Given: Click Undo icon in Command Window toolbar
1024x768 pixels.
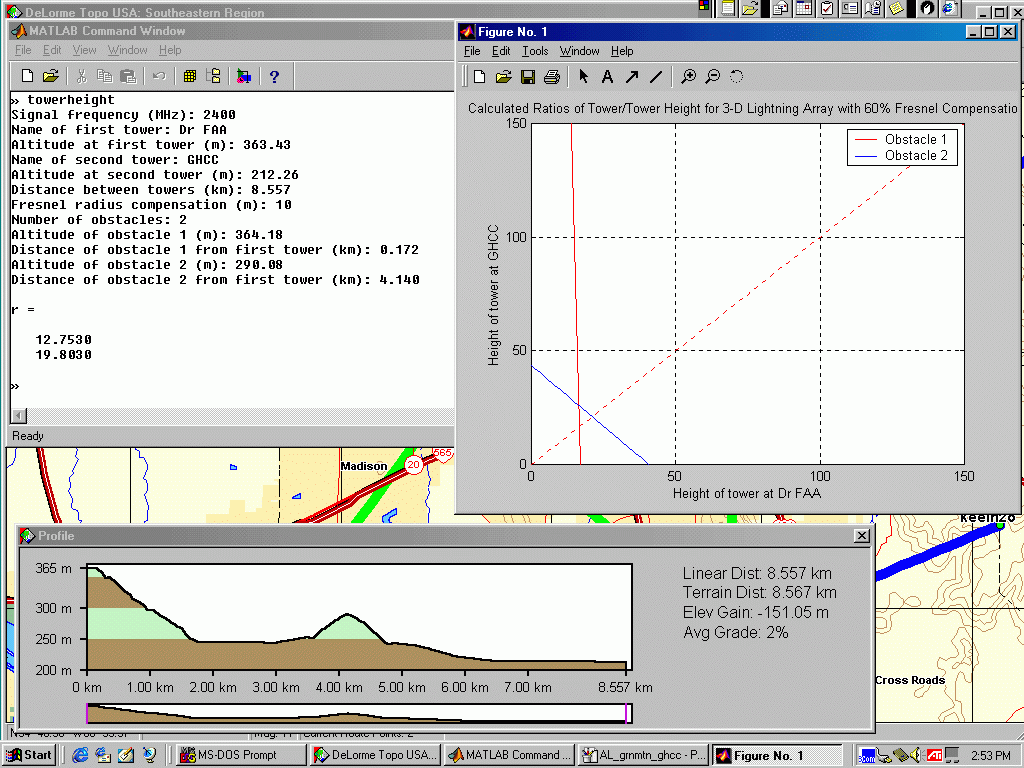Looking at the screenshot, I should [x=159, y=76].
